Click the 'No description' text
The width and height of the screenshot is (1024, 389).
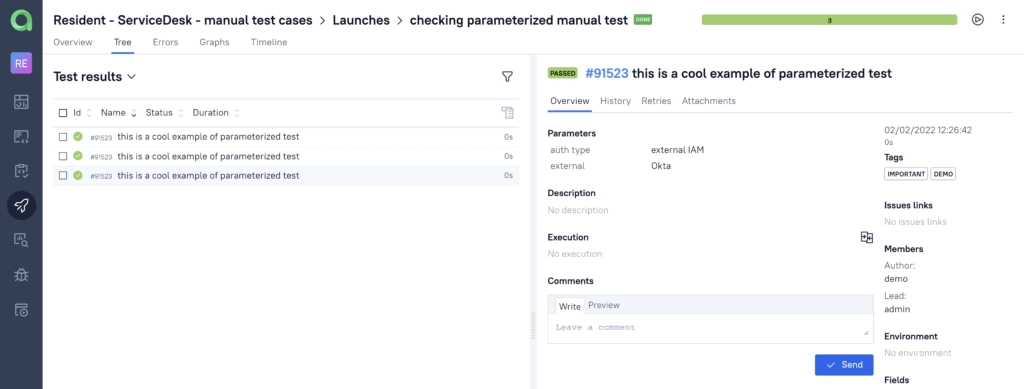[578, 210]
